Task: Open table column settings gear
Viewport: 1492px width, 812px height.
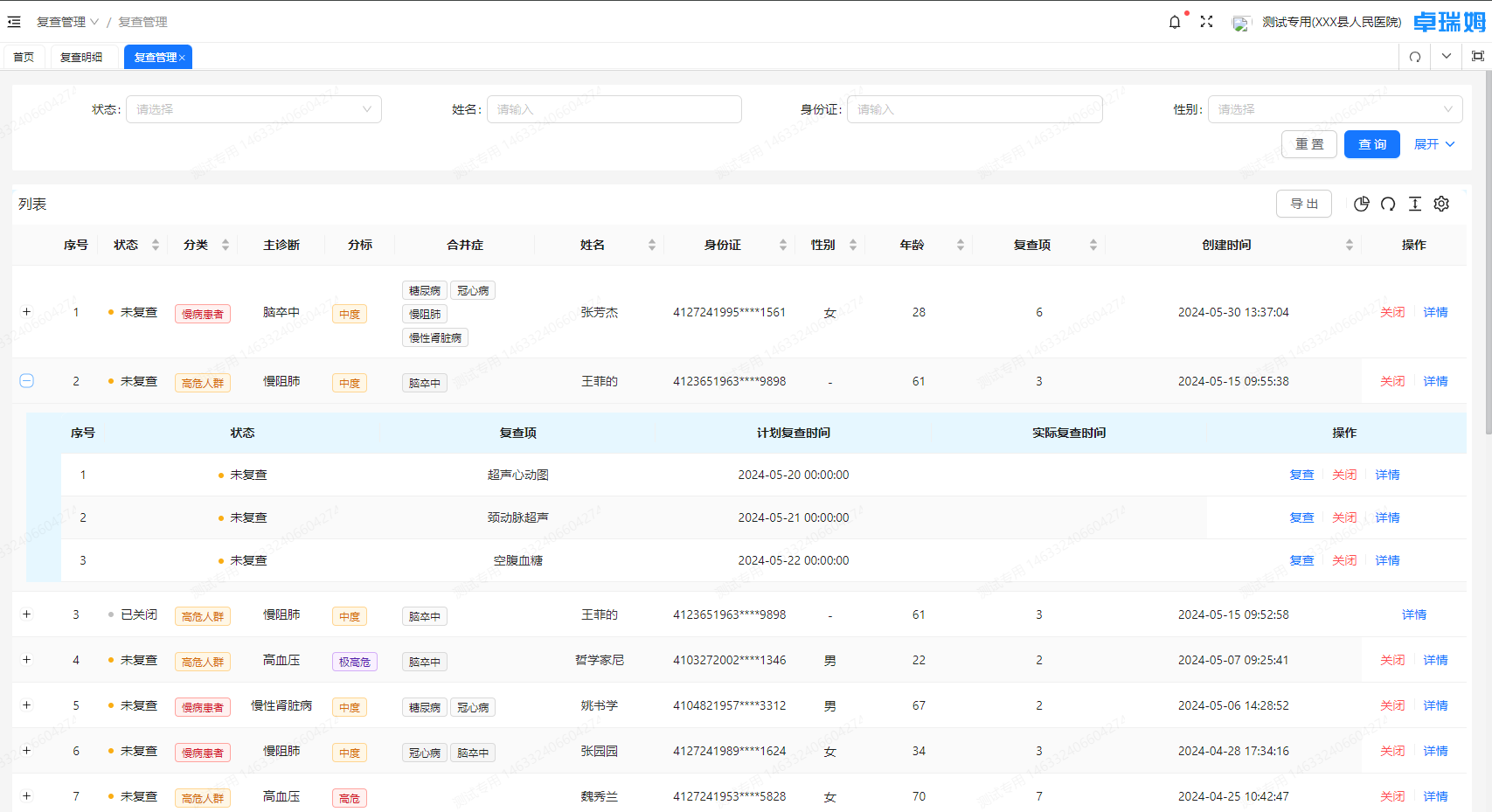Action: coord(1441,204)
